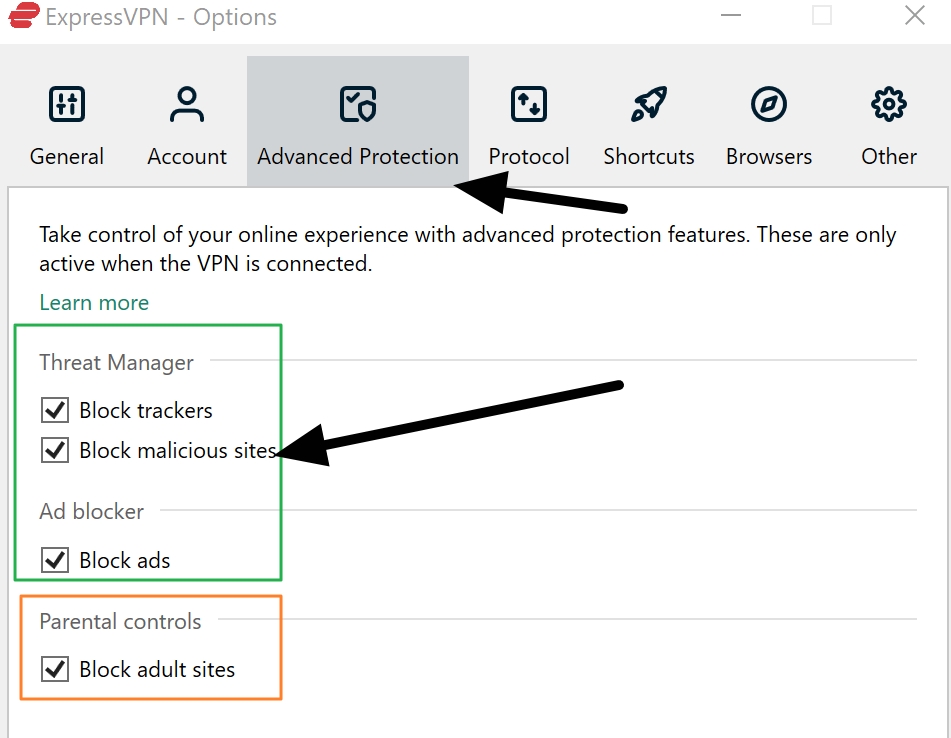Image resolution: width=951 pixels, height=738 pixels.
Task: Click the Account person icon
Action: point(187,104)
